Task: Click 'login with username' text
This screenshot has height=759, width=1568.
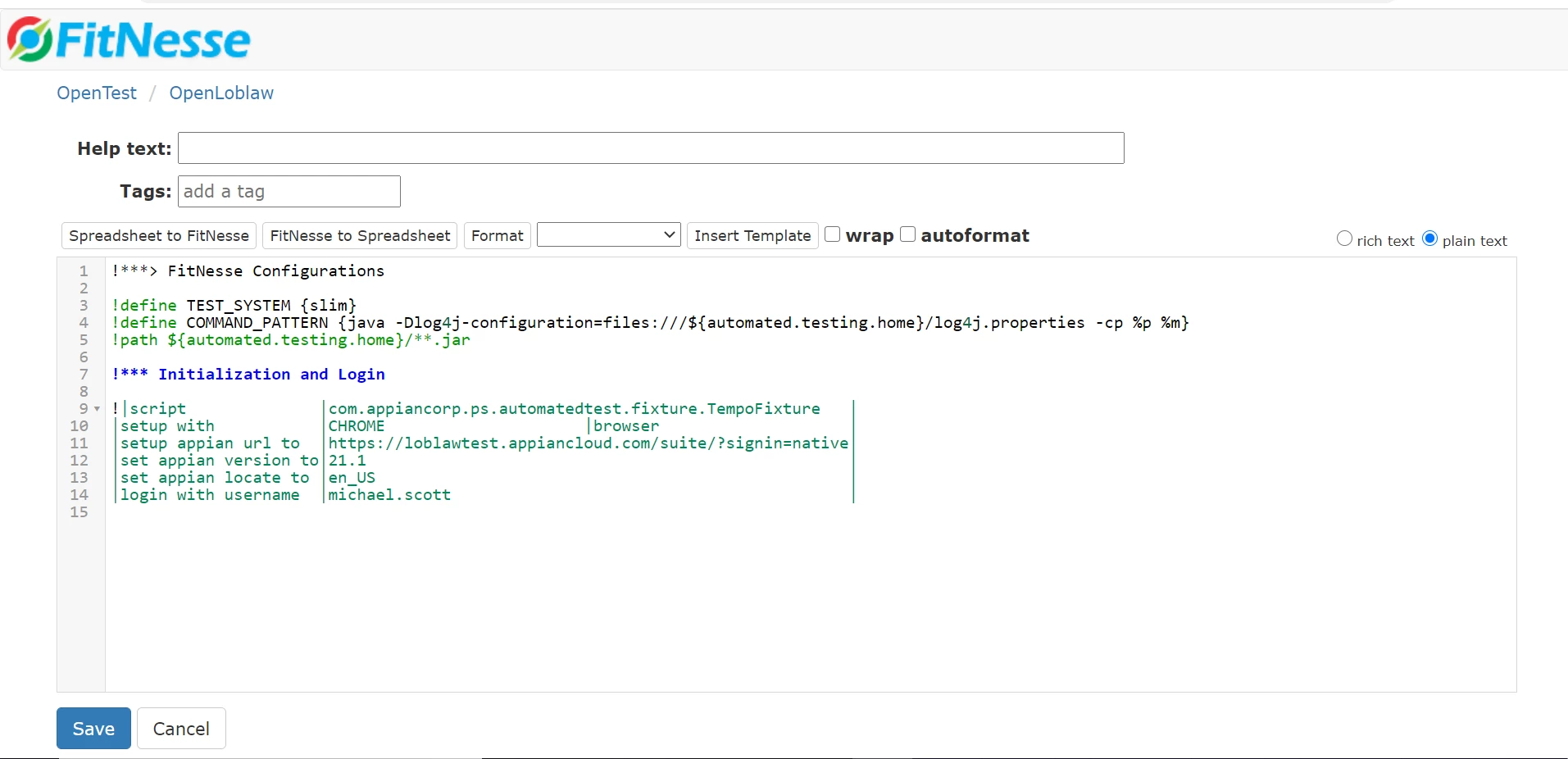Action: tap(210, 495)
